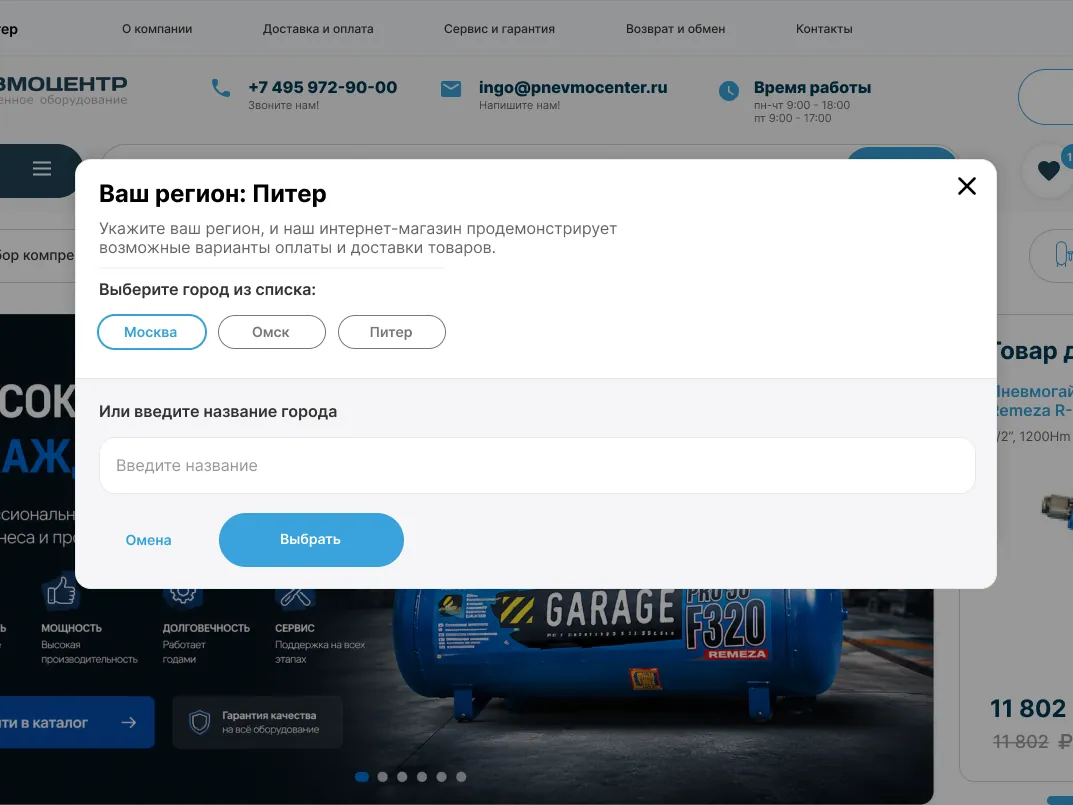Open Сервис и гарантия page
The width and height of the screenshot is (1073, 805).
pos(500,29)
